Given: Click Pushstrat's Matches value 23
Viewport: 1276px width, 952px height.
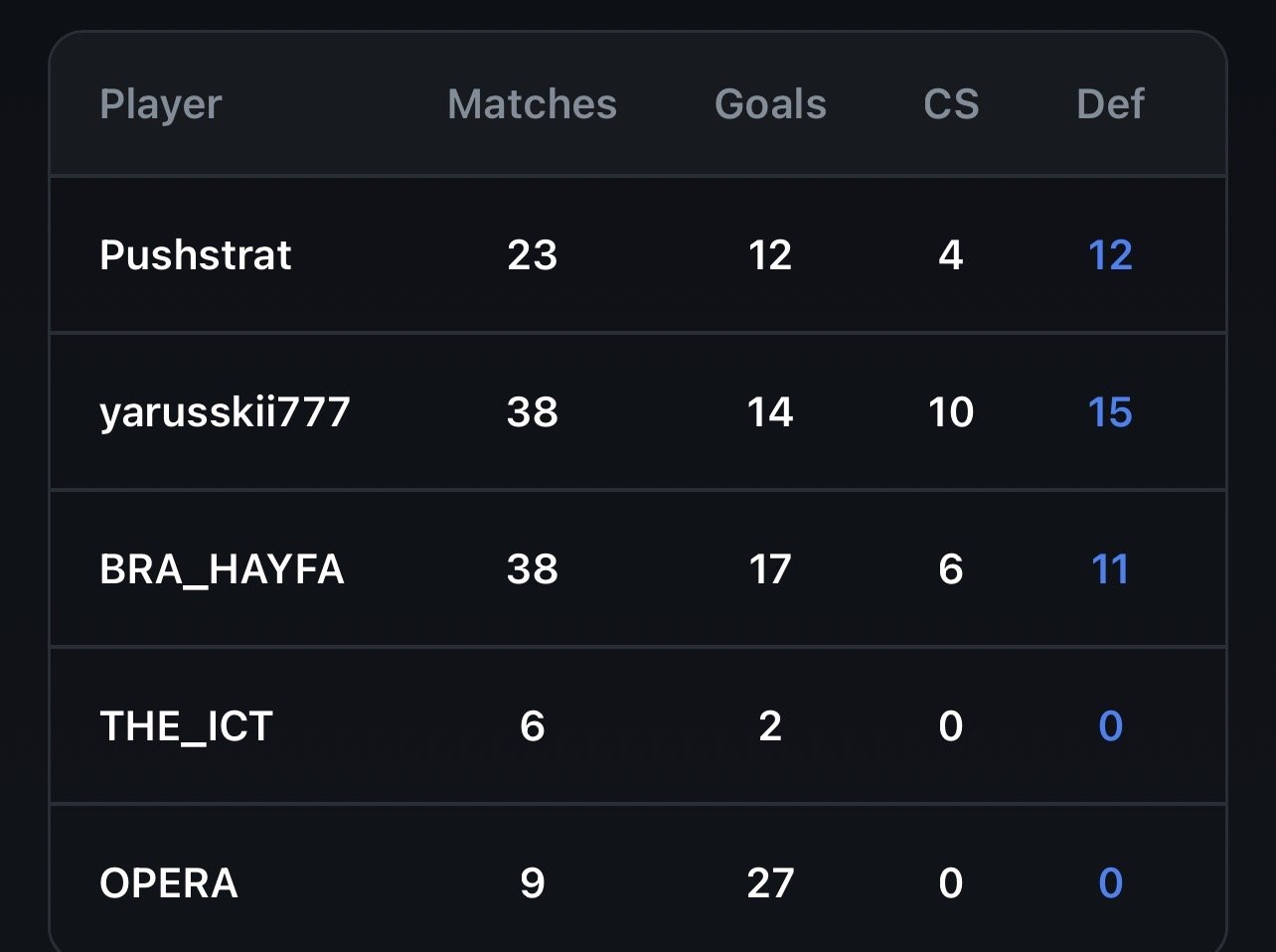Looking at the screenshot, I should click(532, 255).
